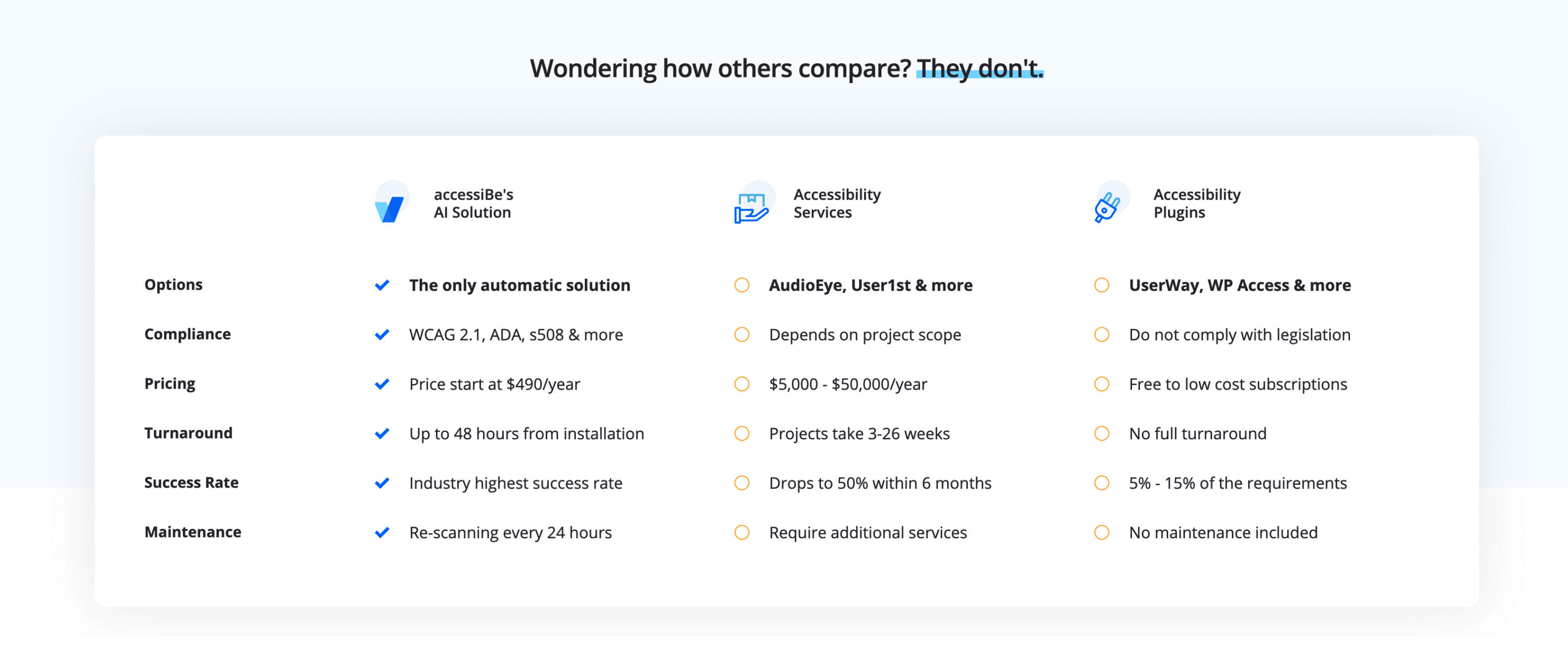The height and width of the screenshot is (659, 1568).
Task: Click checkmark next to 'Re-scanning every 24 hours'
Action: 382,532
